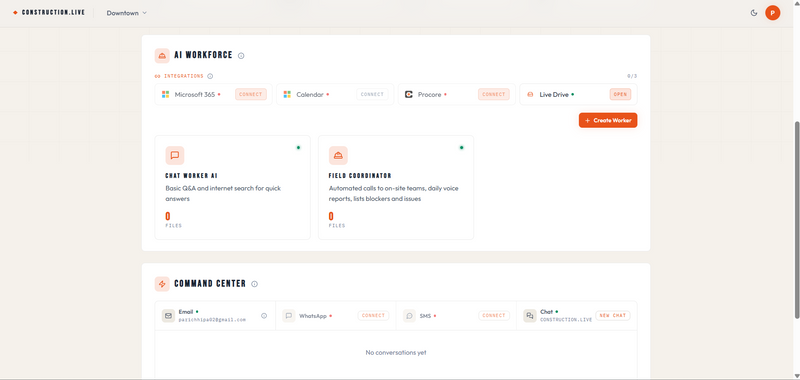This screenshot has width=800, height=380.
Task: Open the Chat Worker AI card
Action: click(x=233, y=187)
